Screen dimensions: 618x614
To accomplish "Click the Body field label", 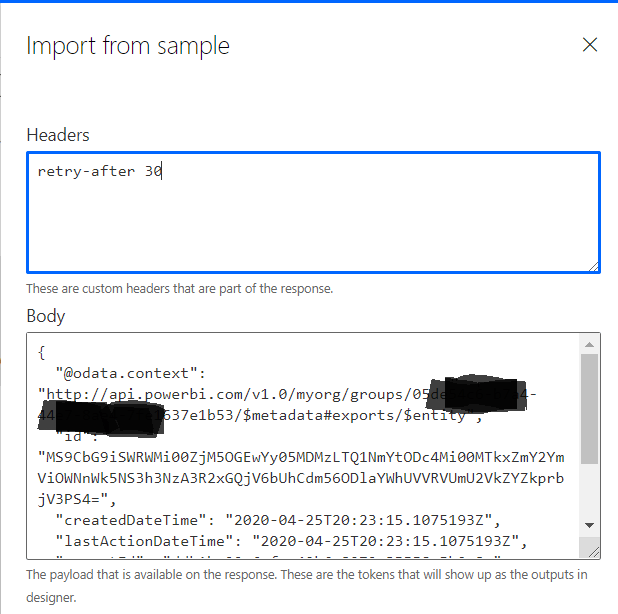I will point(46,316).
